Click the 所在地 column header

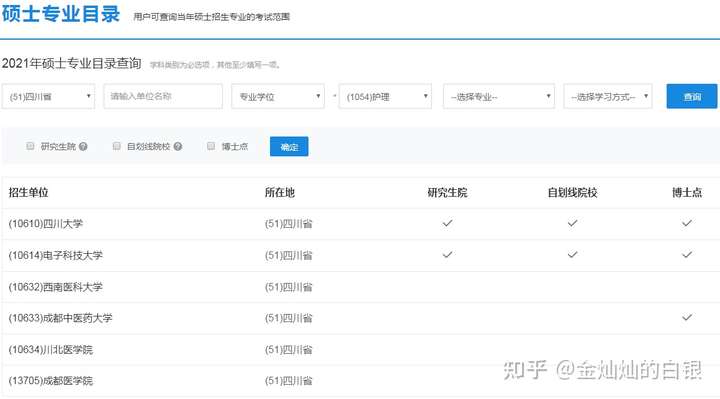280,192
